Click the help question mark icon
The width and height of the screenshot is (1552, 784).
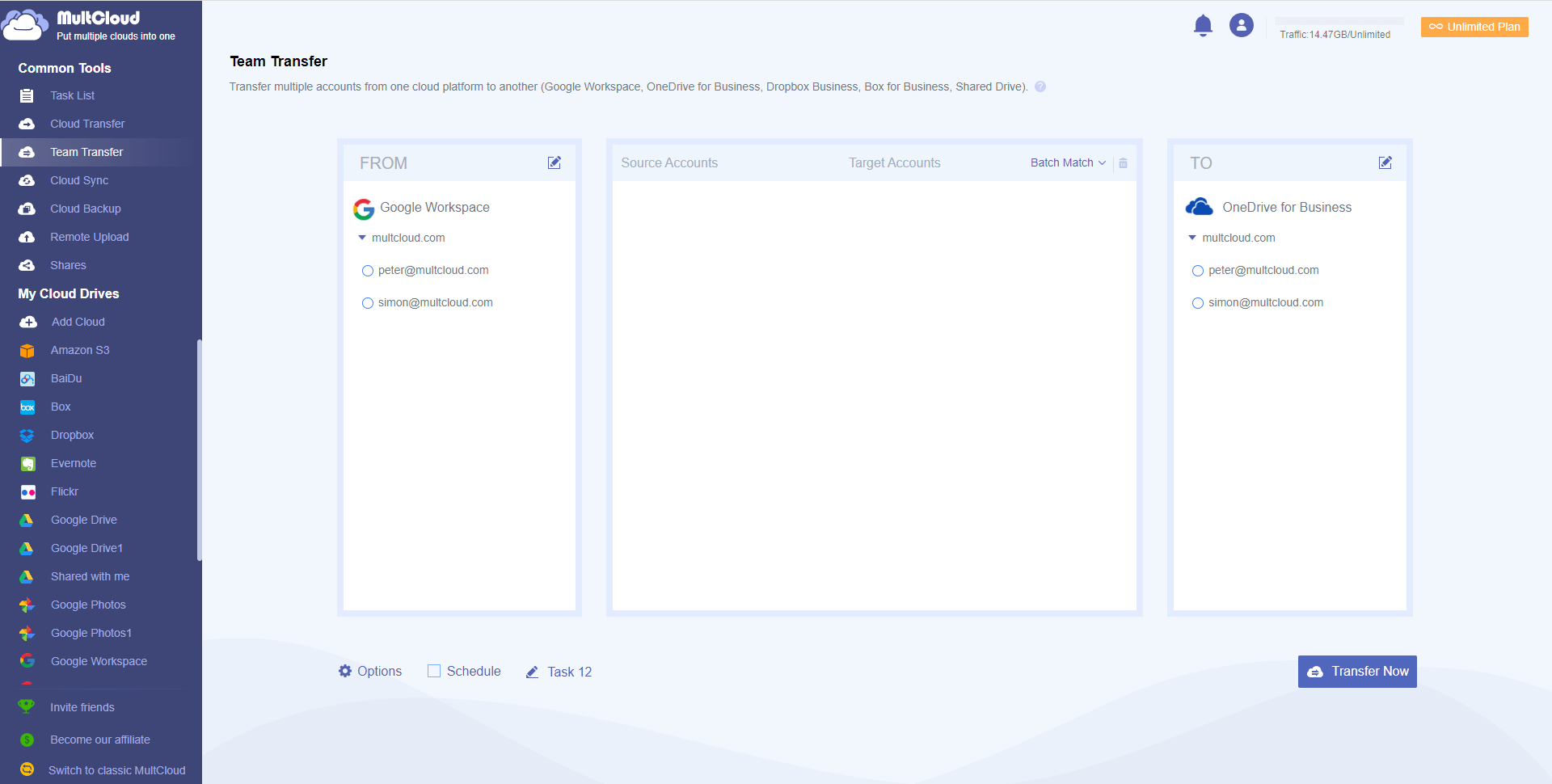[x=1040, y=86]
